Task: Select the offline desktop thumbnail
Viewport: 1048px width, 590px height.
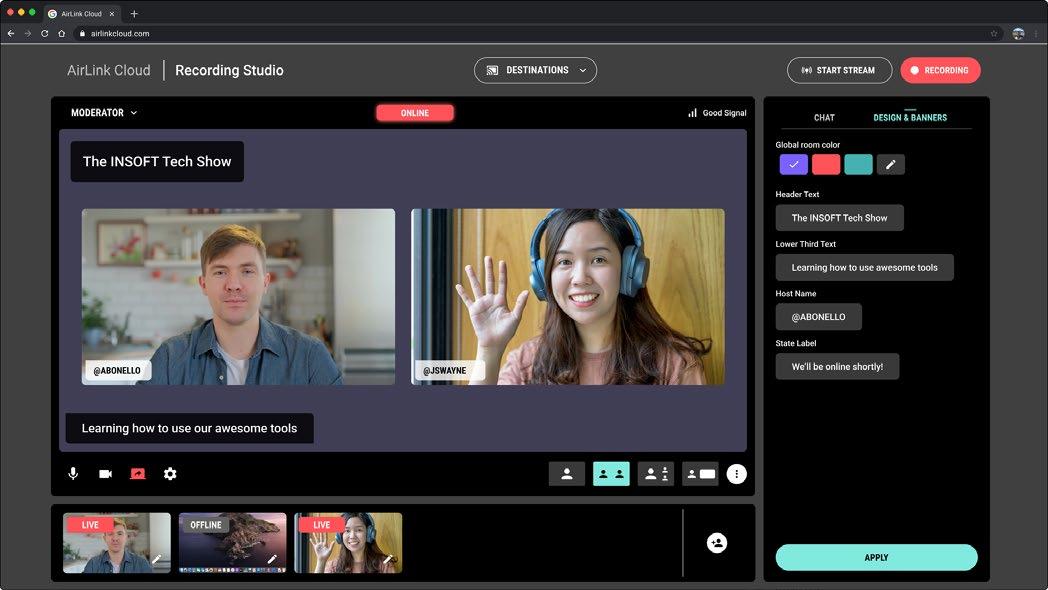Action: (x=233, y=543)
